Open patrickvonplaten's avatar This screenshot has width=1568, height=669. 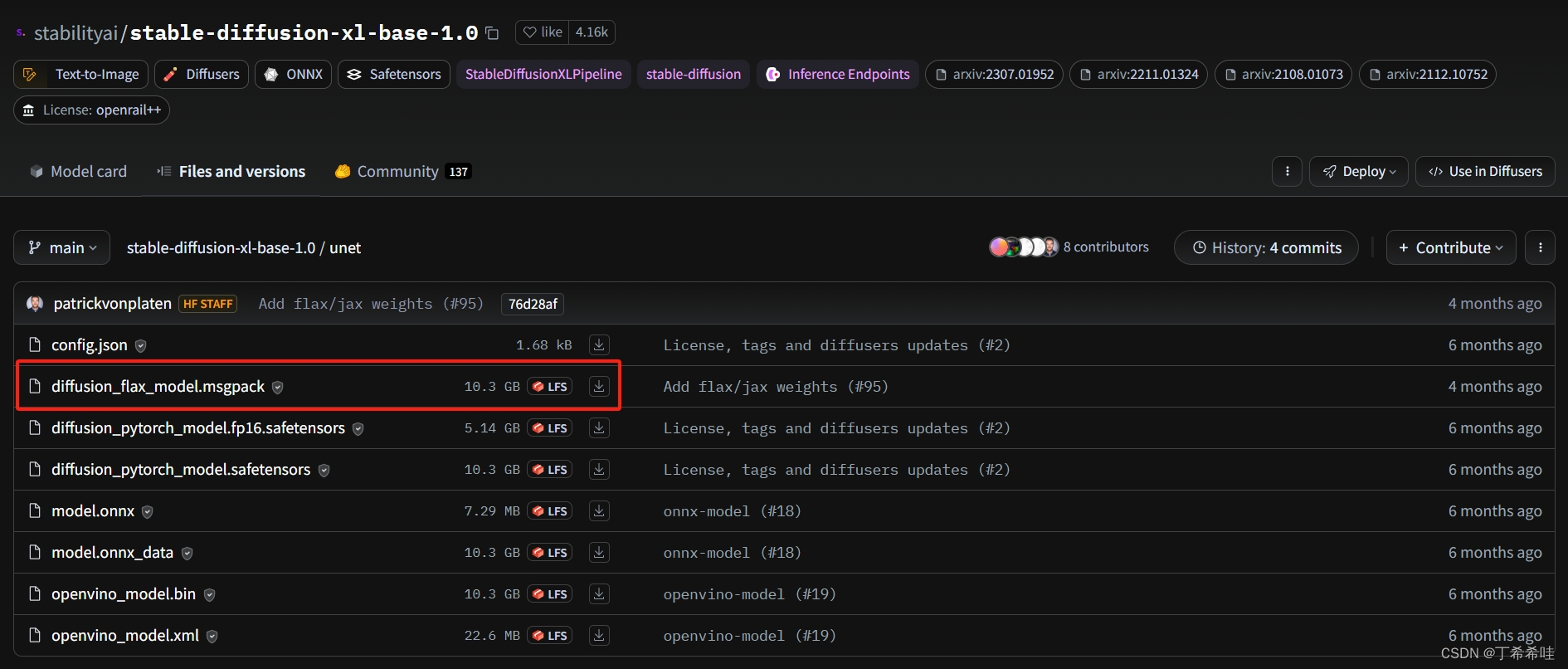pos(35,303)
